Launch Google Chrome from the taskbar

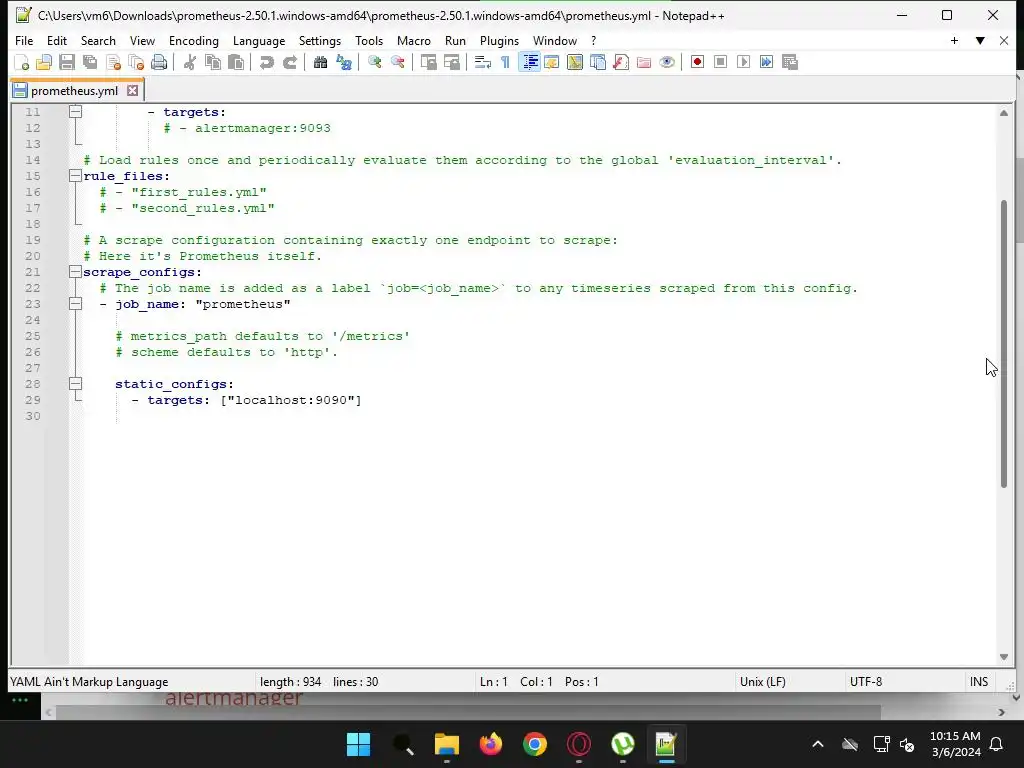pyautogui.click(x=535, y=744)
